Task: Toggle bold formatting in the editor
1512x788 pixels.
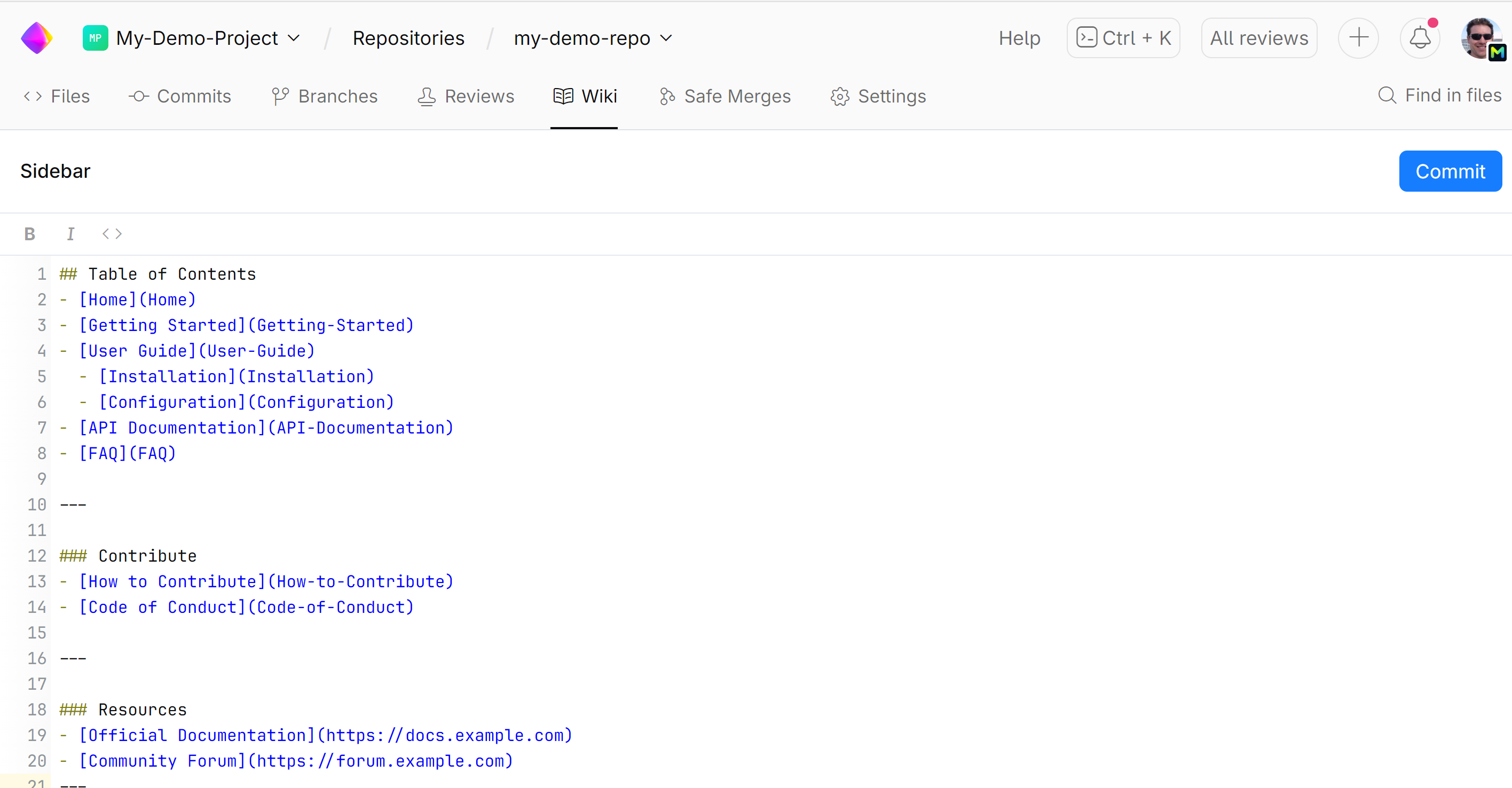Action: click(x=29, y=233)
